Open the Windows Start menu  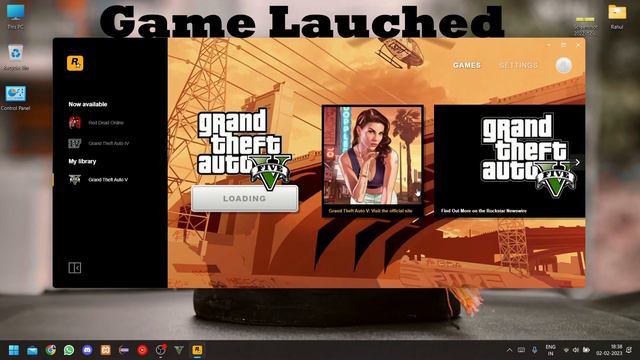(14, 350)
